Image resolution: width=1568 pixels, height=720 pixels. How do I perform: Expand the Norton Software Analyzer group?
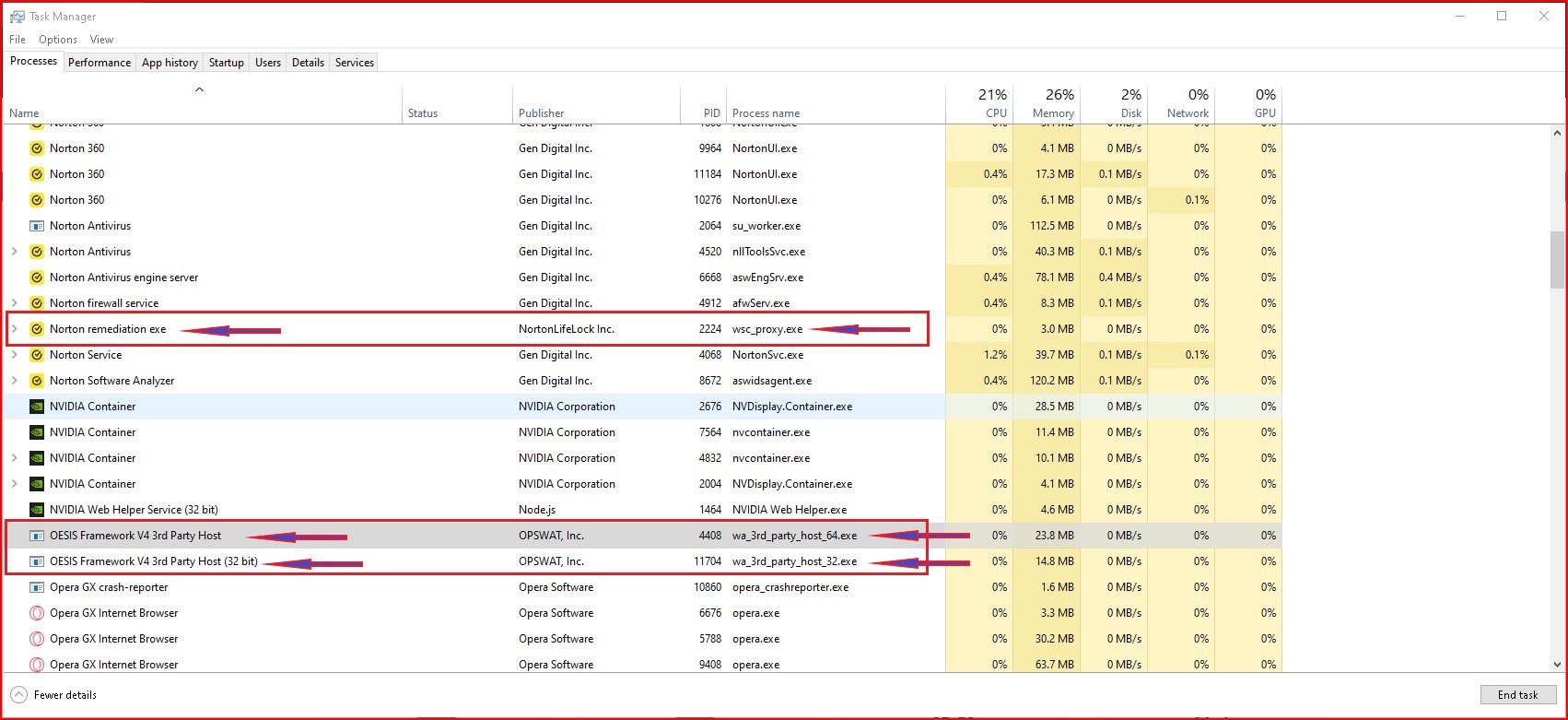pos(14,381)
